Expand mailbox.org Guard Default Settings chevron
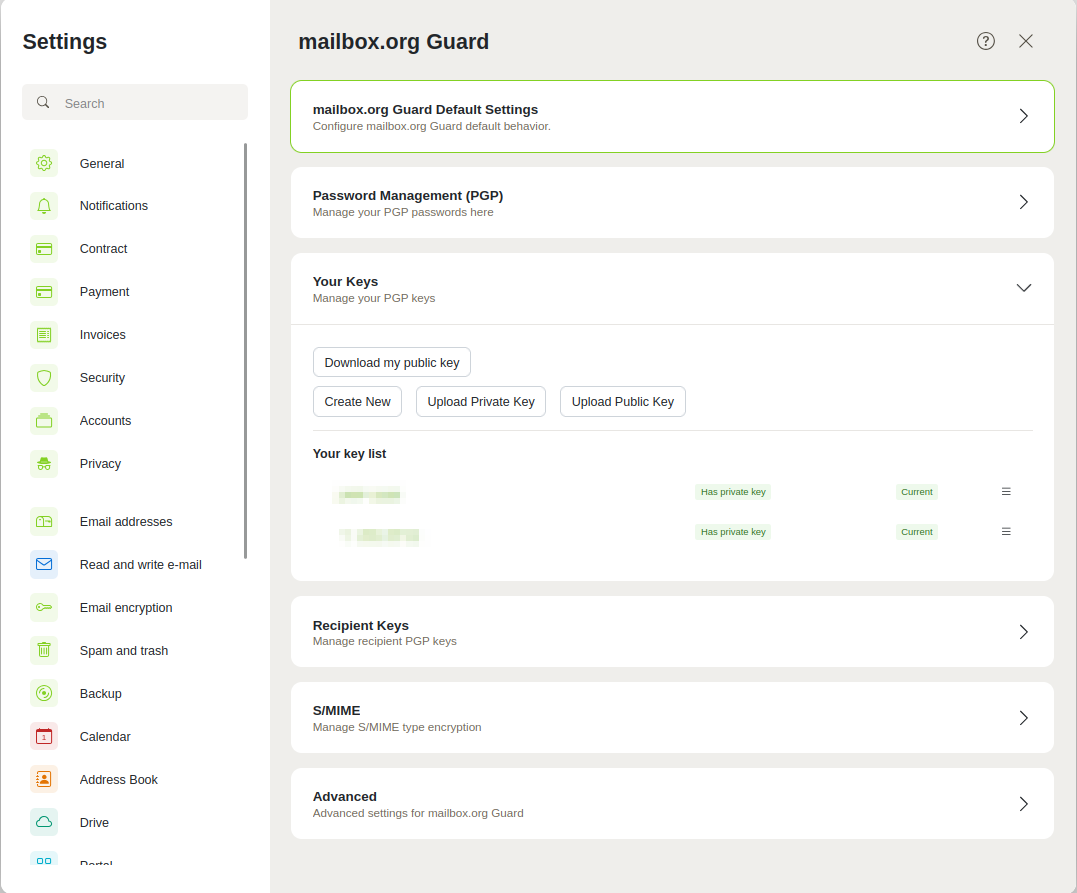The height and width of the screenshot is (893, 1077). (x=1023, y=116)
